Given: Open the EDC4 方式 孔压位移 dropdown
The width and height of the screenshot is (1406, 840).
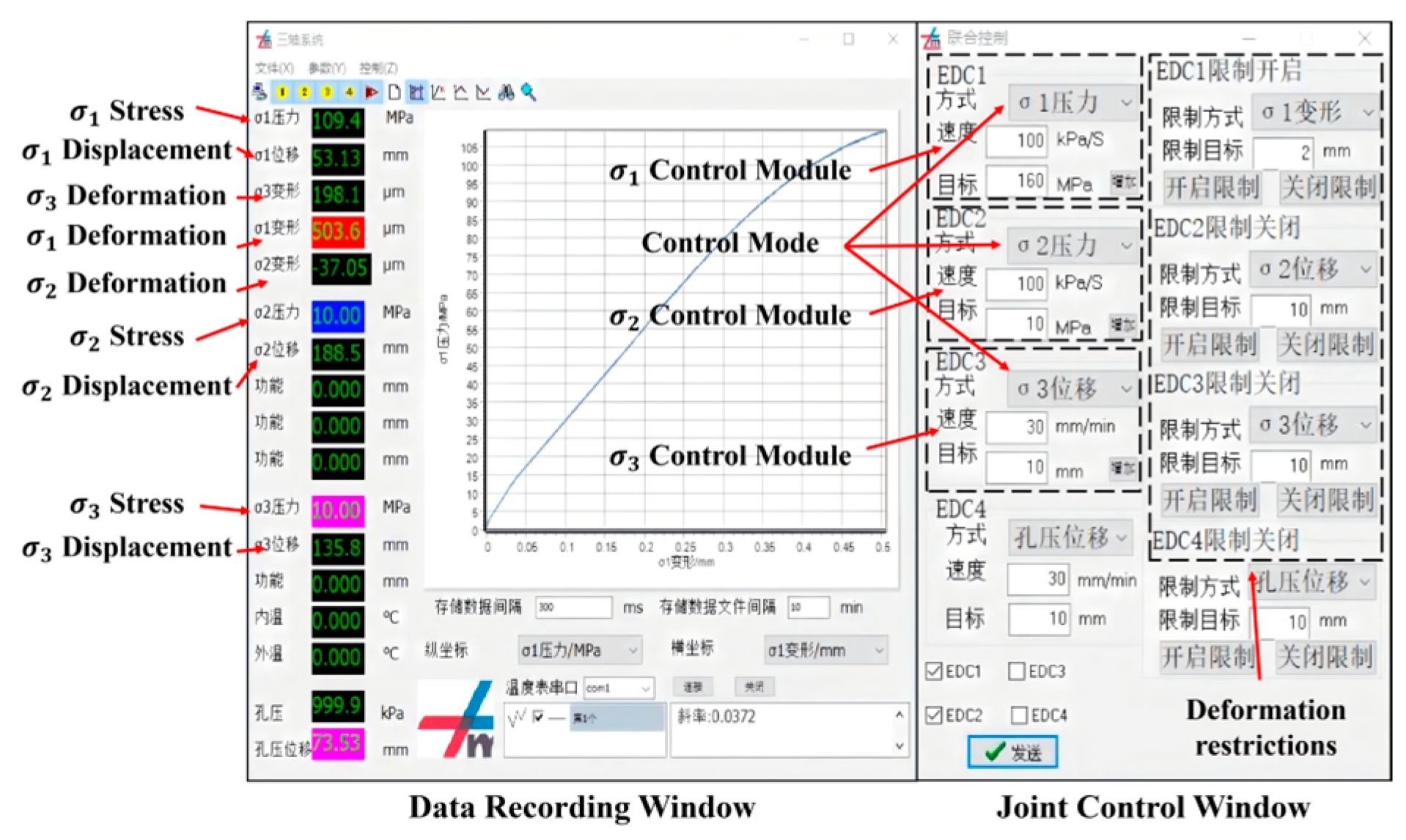Looking at the screenshot, I should tap(1070, 538).
